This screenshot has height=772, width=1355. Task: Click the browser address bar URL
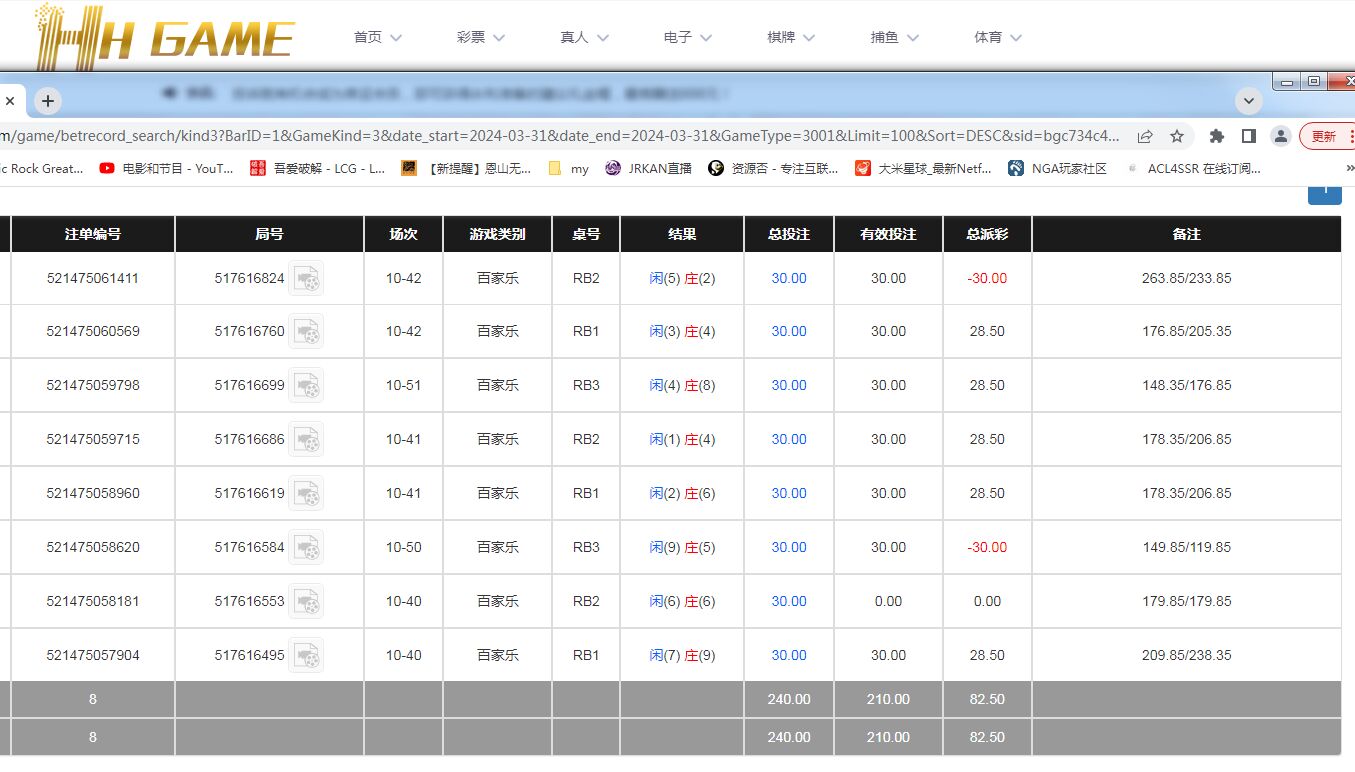[560, 136]
